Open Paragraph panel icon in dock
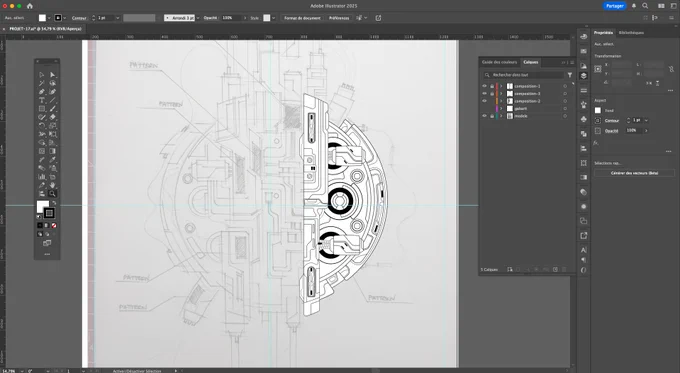Image resolution: width=680 pixels, height=373 pixels. coord(584,260)
